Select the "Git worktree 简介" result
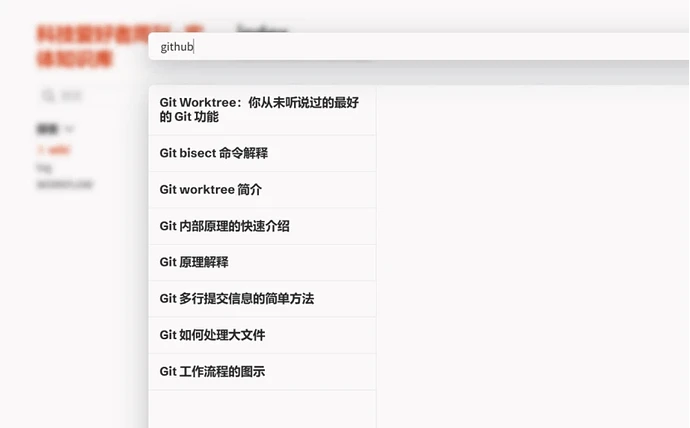The width and height of the screenshot is (690, 428). [263, 190]
